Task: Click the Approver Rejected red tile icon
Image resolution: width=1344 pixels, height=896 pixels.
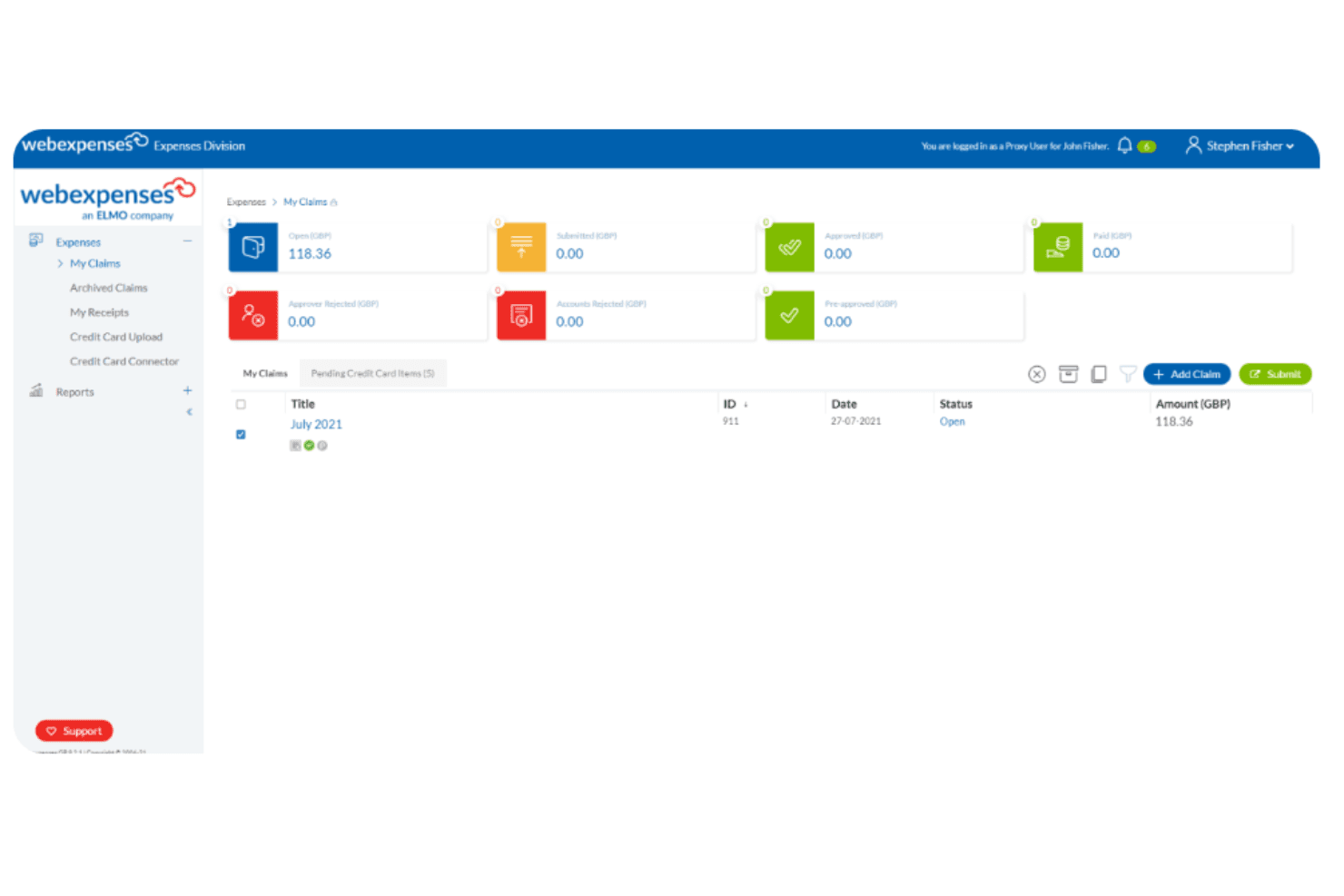Action: point(253,315)
